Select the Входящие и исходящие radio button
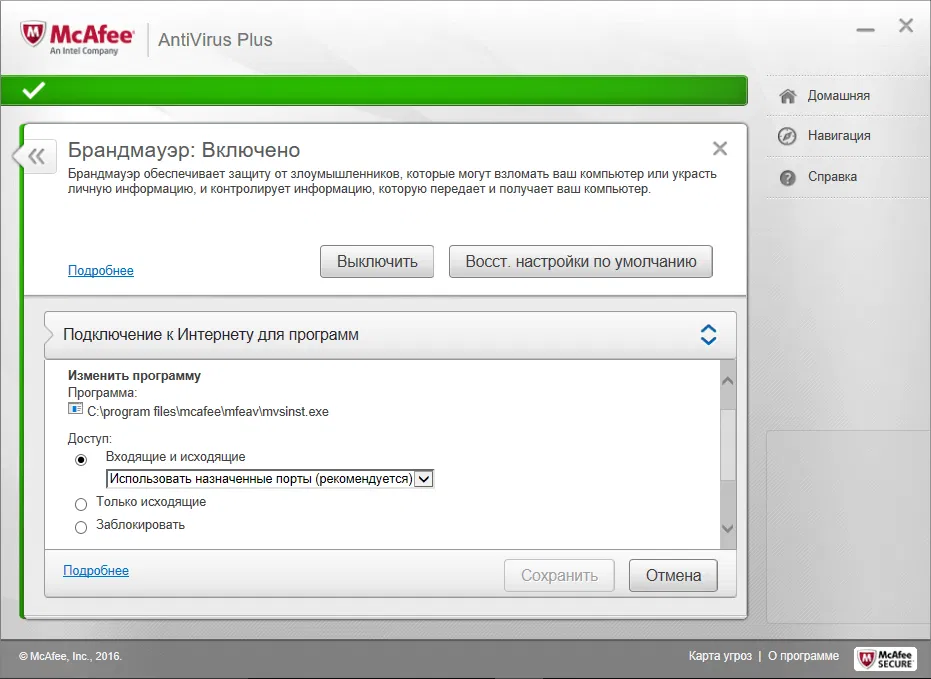The image size is (931, 679). [81, 459]
